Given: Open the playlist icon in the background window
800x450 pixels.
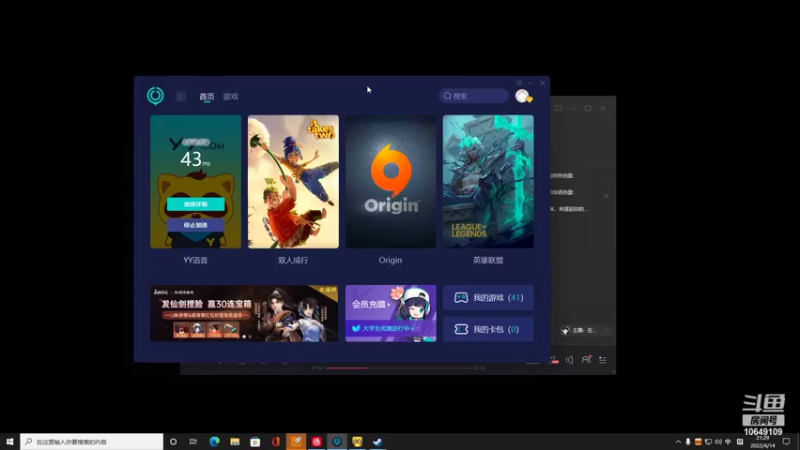Looking at the screenshot, I should (603, 360).
